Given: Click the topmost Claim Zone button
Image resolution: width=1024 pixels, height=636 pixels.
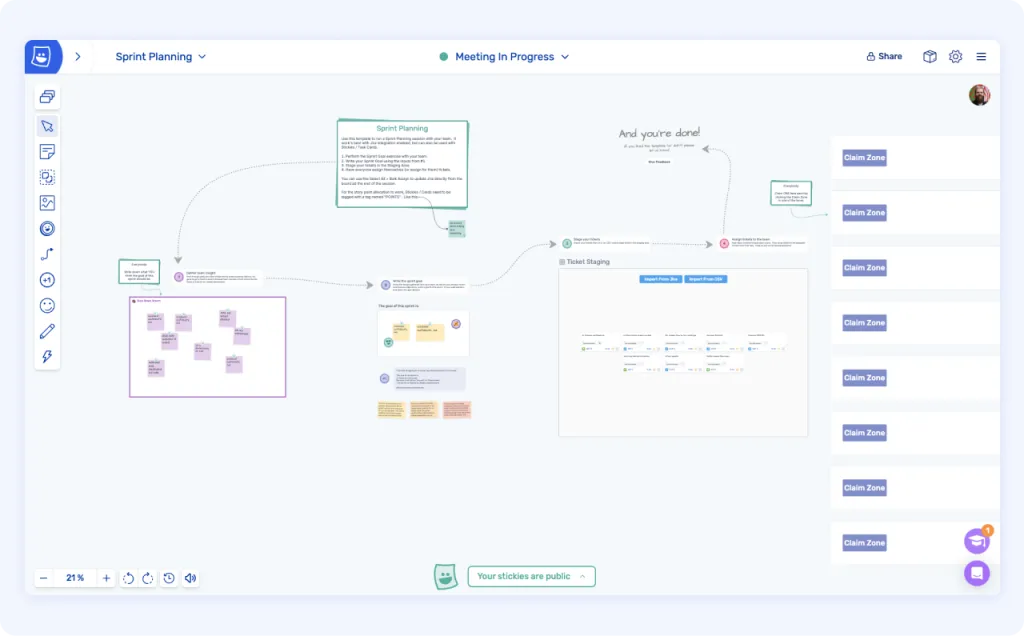Looking at the screenshot, I should 864,158.
